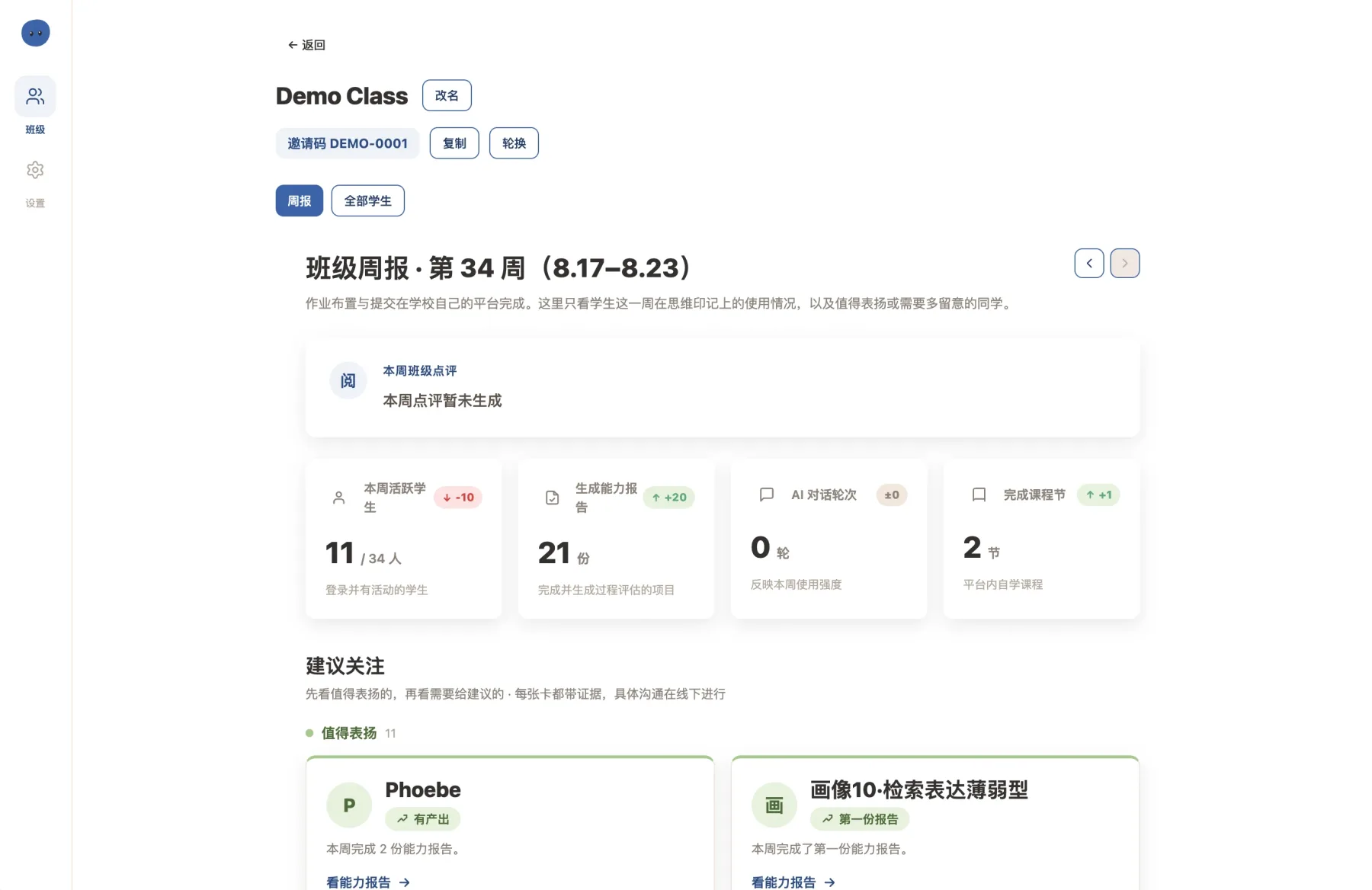Click the 改名 rename button

tap(447, 95)
